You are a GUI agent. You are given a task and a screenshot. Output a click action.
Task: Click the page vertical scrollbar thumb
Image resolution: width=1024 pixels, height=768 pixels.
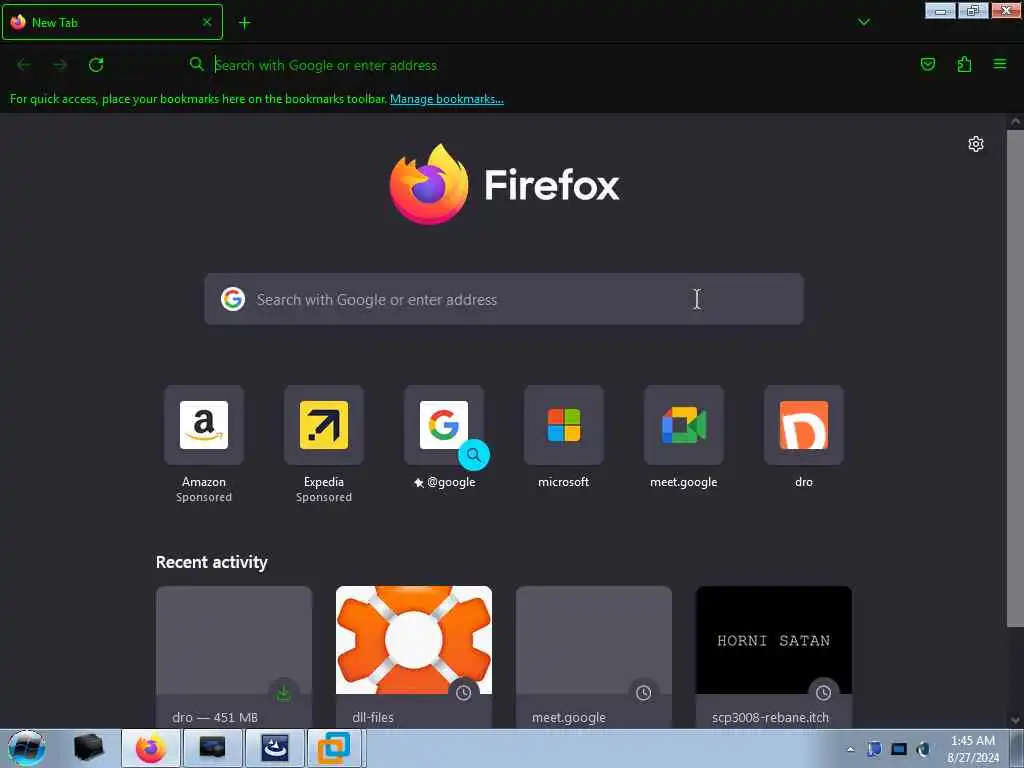click(x=1015, y=379)
